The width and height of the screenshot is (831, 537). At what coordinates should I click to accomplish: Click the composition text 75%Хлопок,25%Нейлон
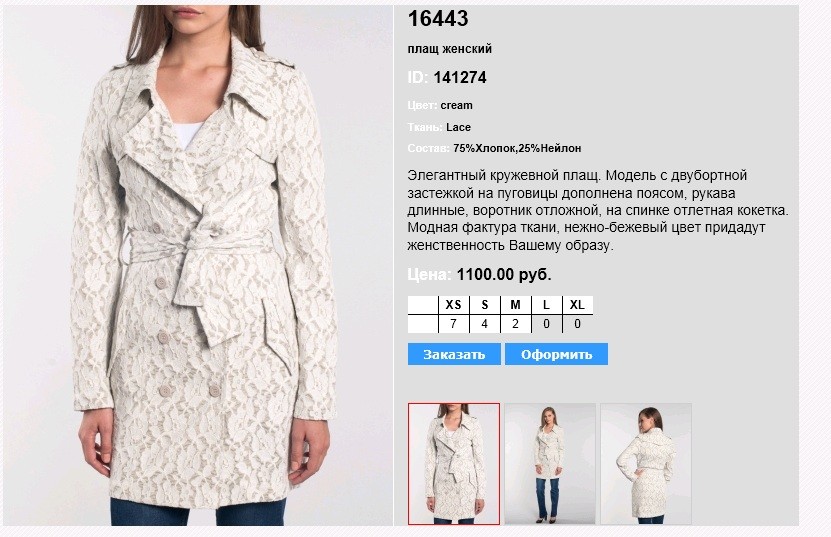517,148
